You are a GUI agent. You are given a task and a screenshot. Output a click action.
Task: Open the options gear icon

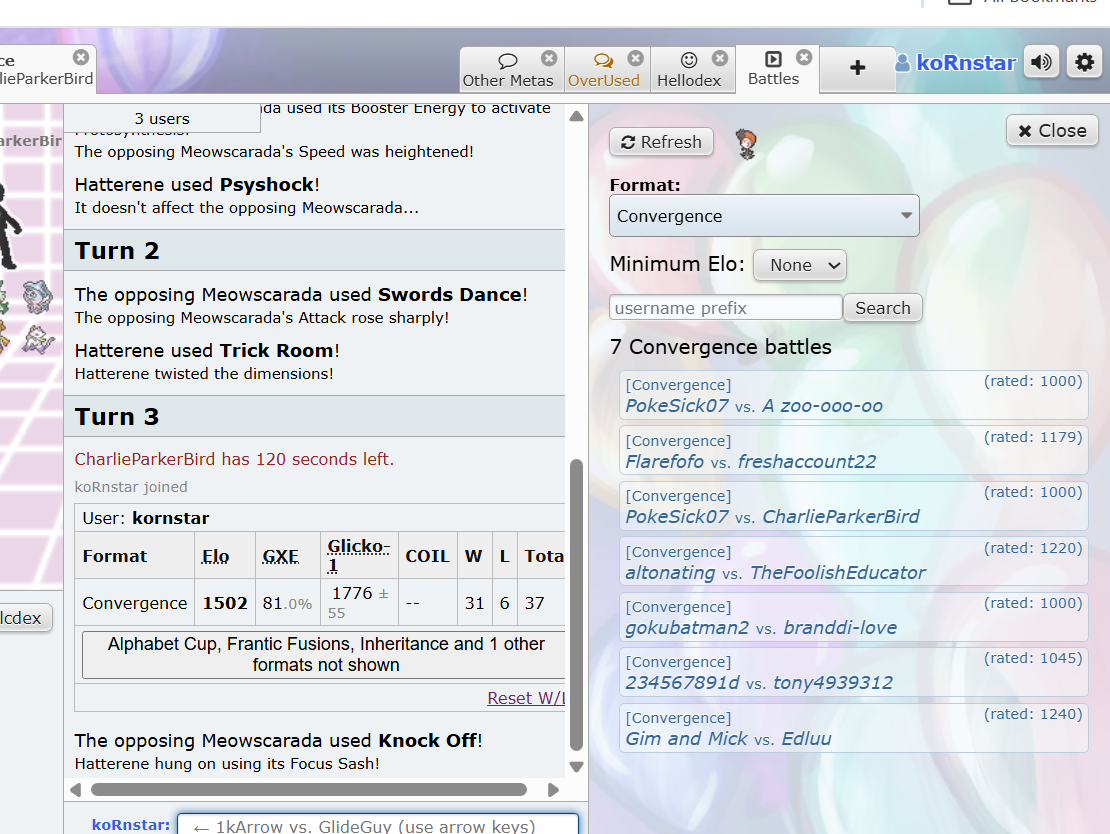[1084, 63]
